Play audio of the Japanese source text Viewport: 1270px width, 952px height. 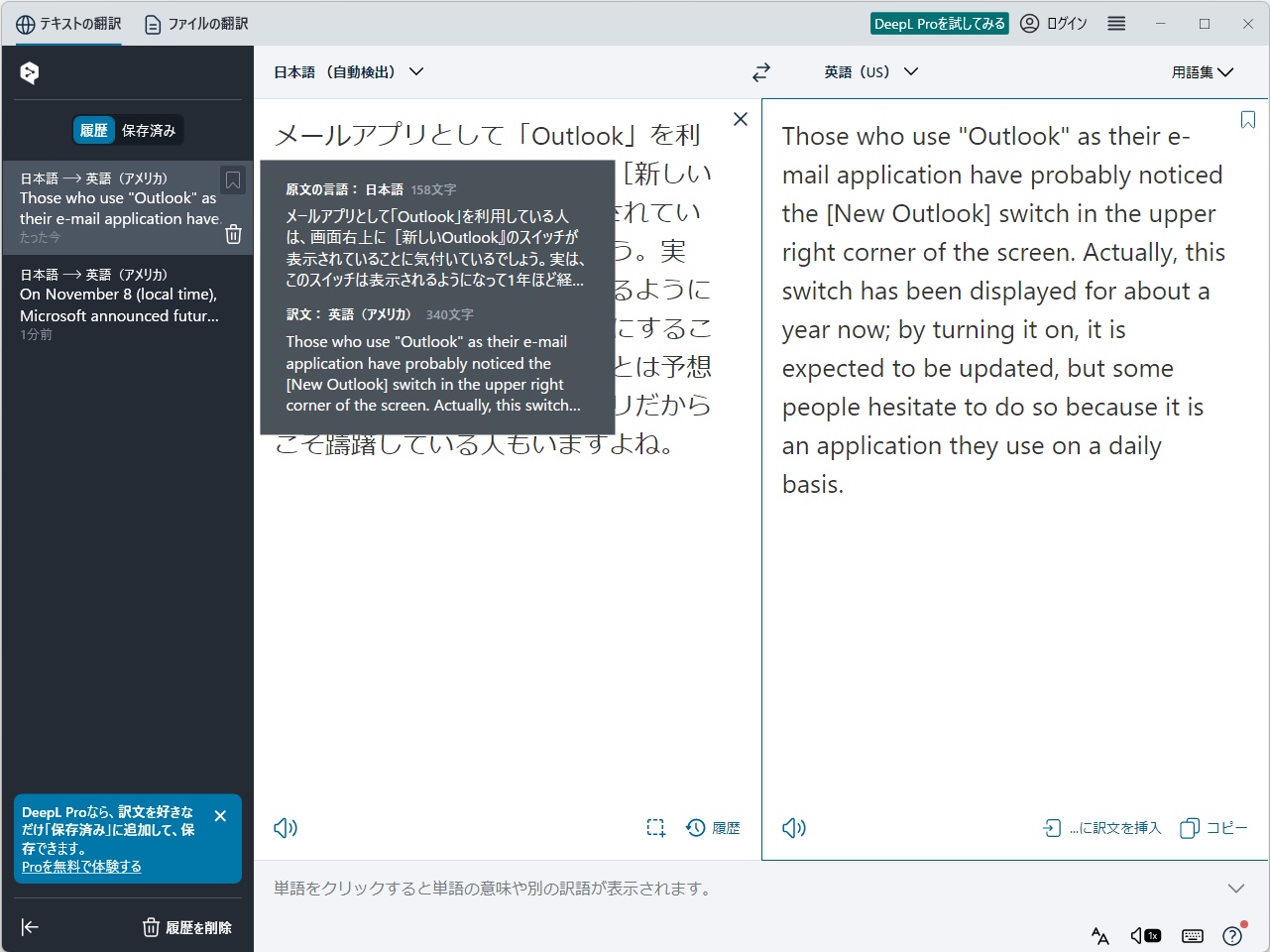pyautogui.click(x=285, y=827)
